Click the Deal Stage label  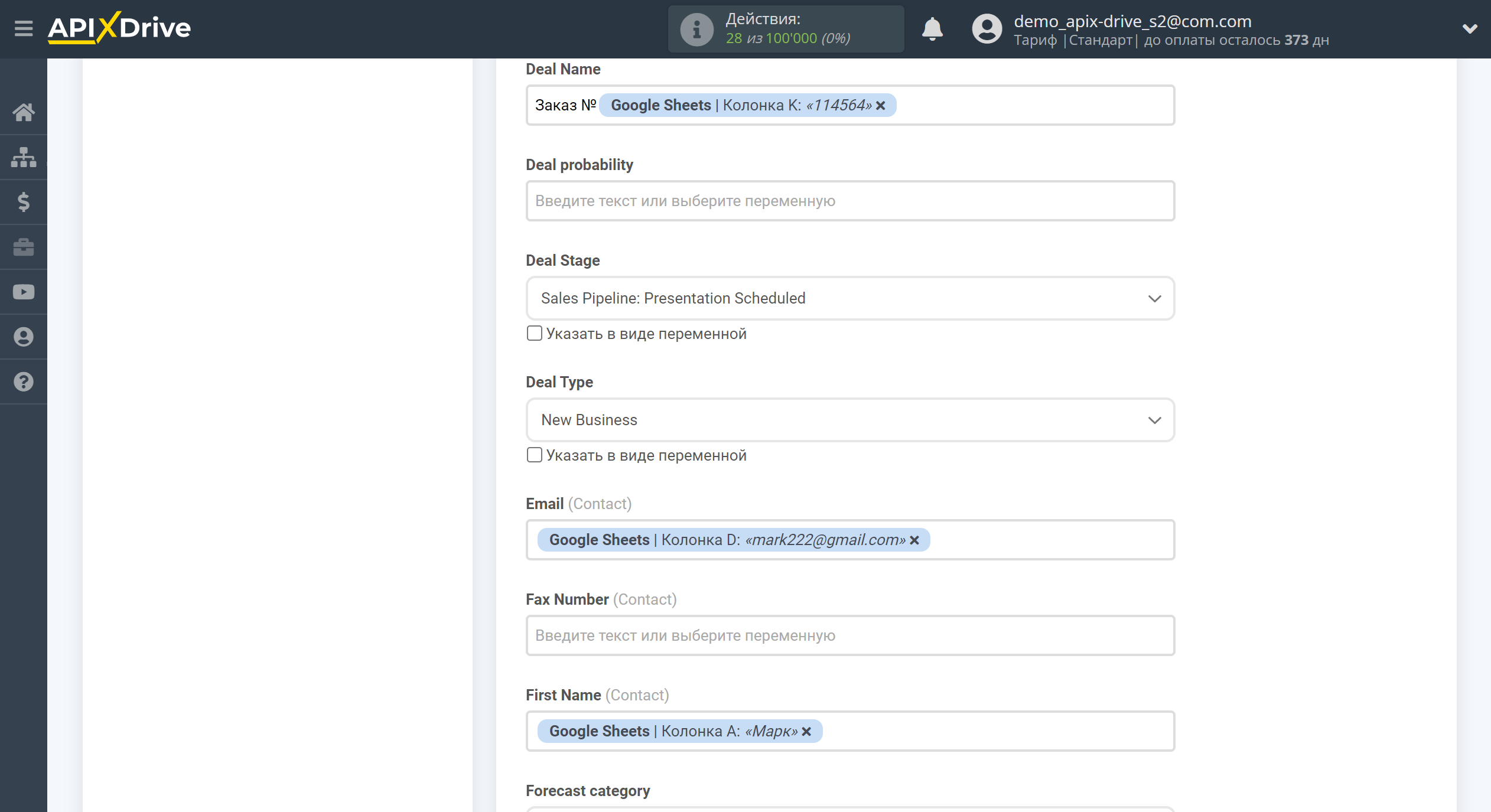[563, 260]
